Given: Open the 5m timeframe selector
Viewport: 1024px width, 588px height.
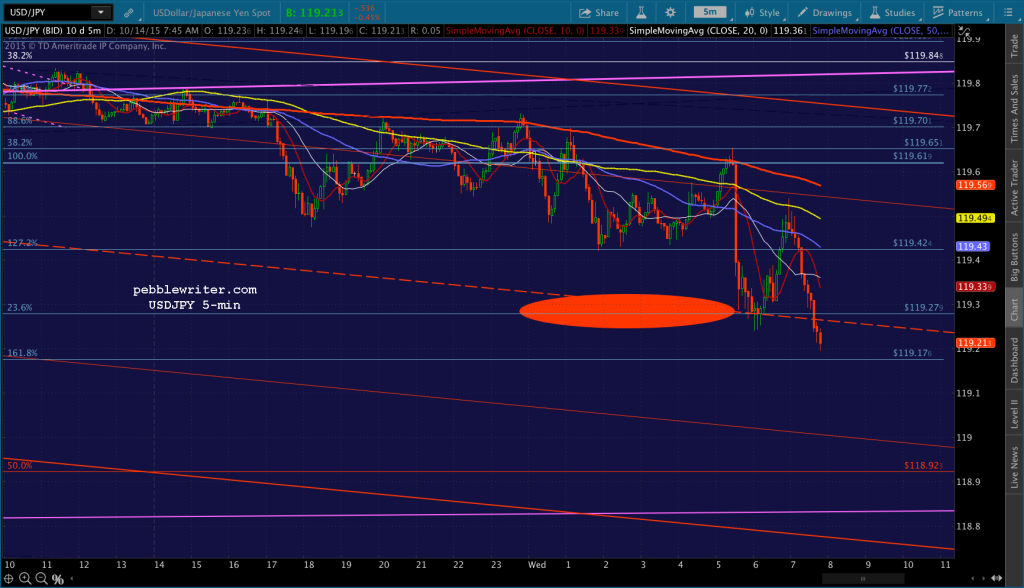Looking at the screenshot, I should click(710, 12).
